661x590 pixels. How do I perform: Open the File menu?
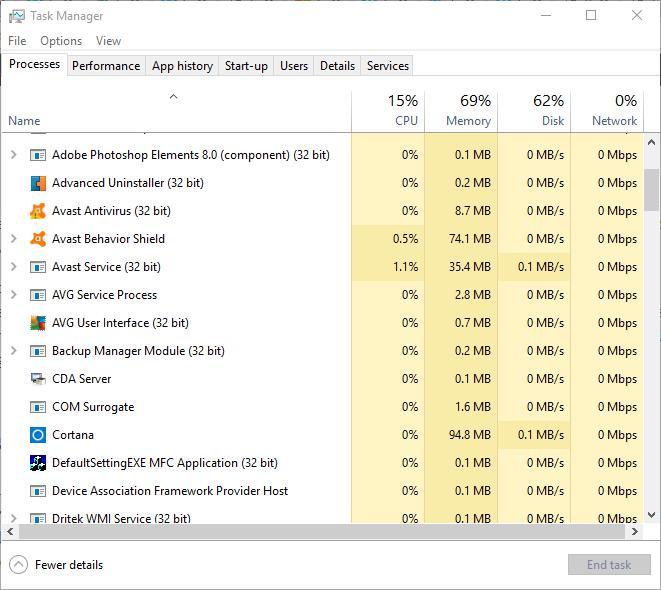pyautogui.click(x=17, y=41)
